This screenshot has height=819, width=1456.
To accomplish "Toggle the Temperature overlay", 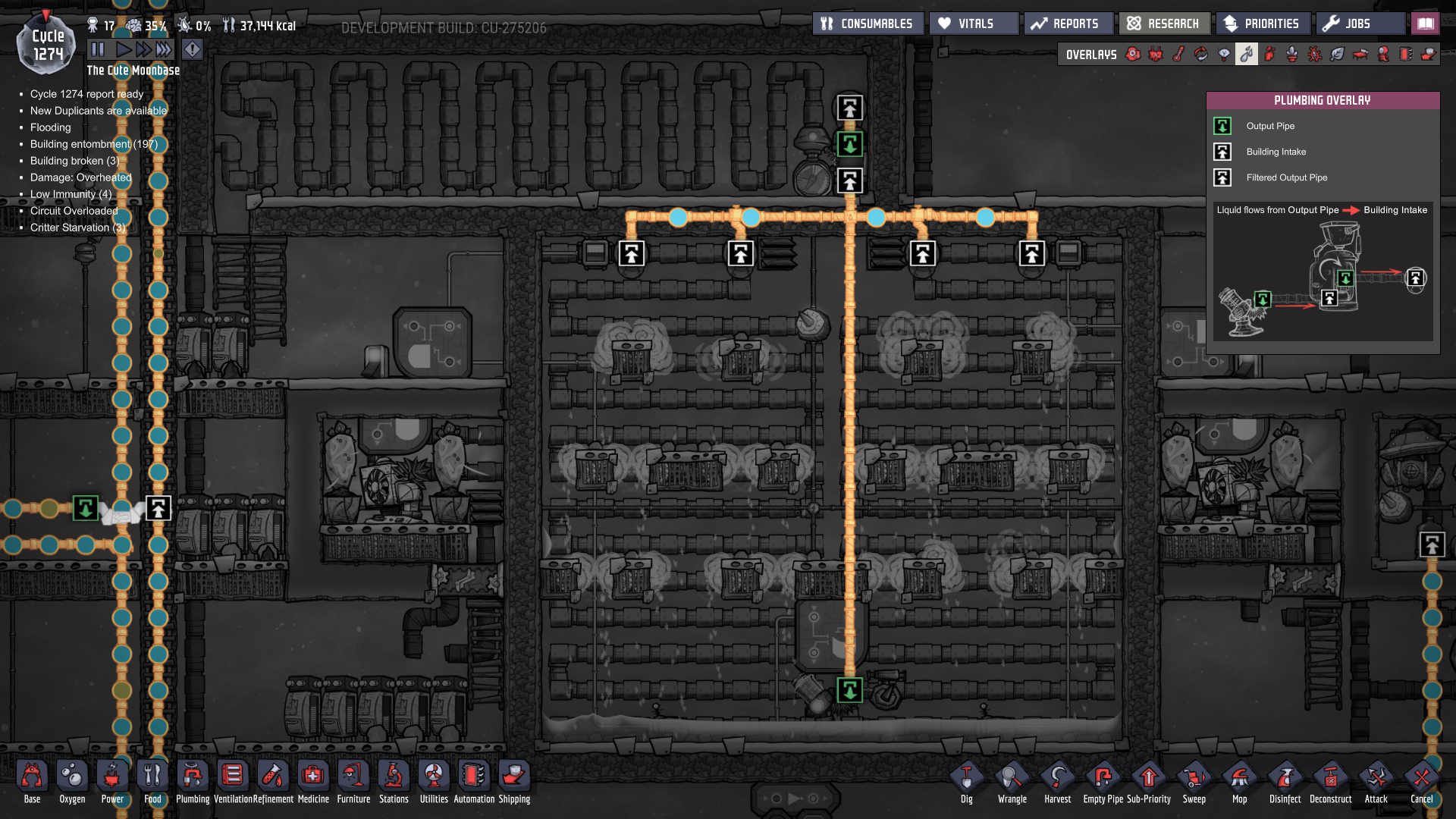I will [x=1178, y=55].
